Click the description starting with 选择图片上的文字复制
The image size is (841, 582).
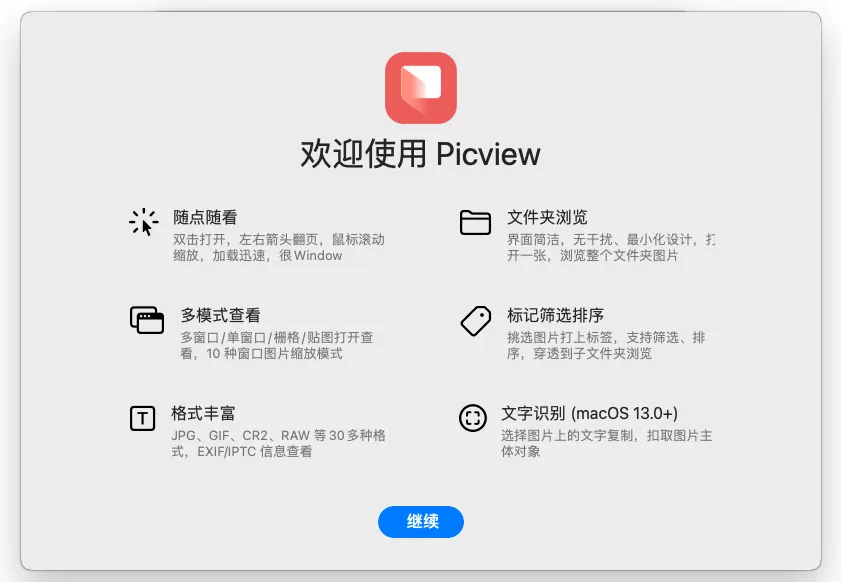pyautogui.click(x=606, y=444)
